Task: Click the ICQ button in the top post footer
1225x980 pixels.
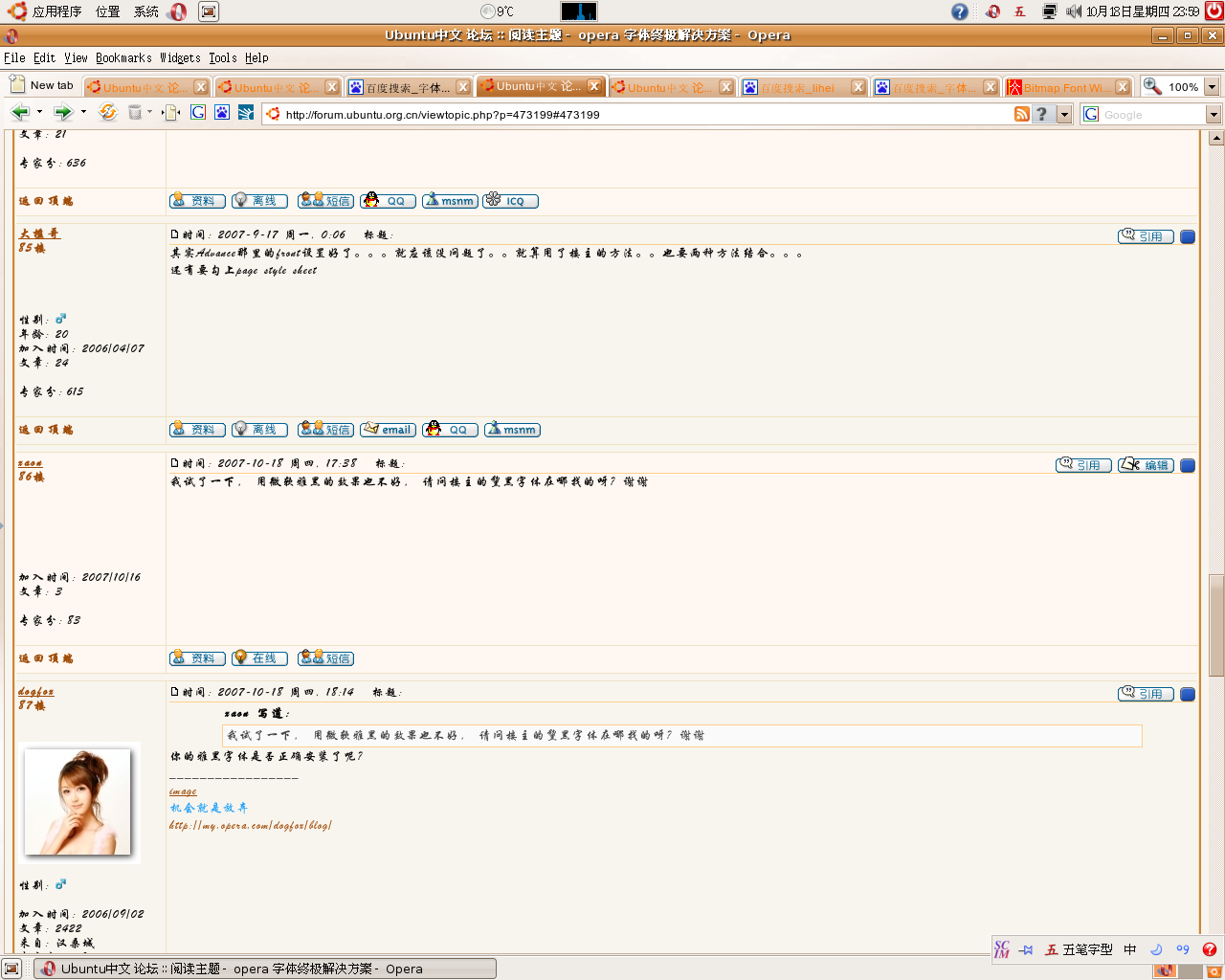Action: 510,201
